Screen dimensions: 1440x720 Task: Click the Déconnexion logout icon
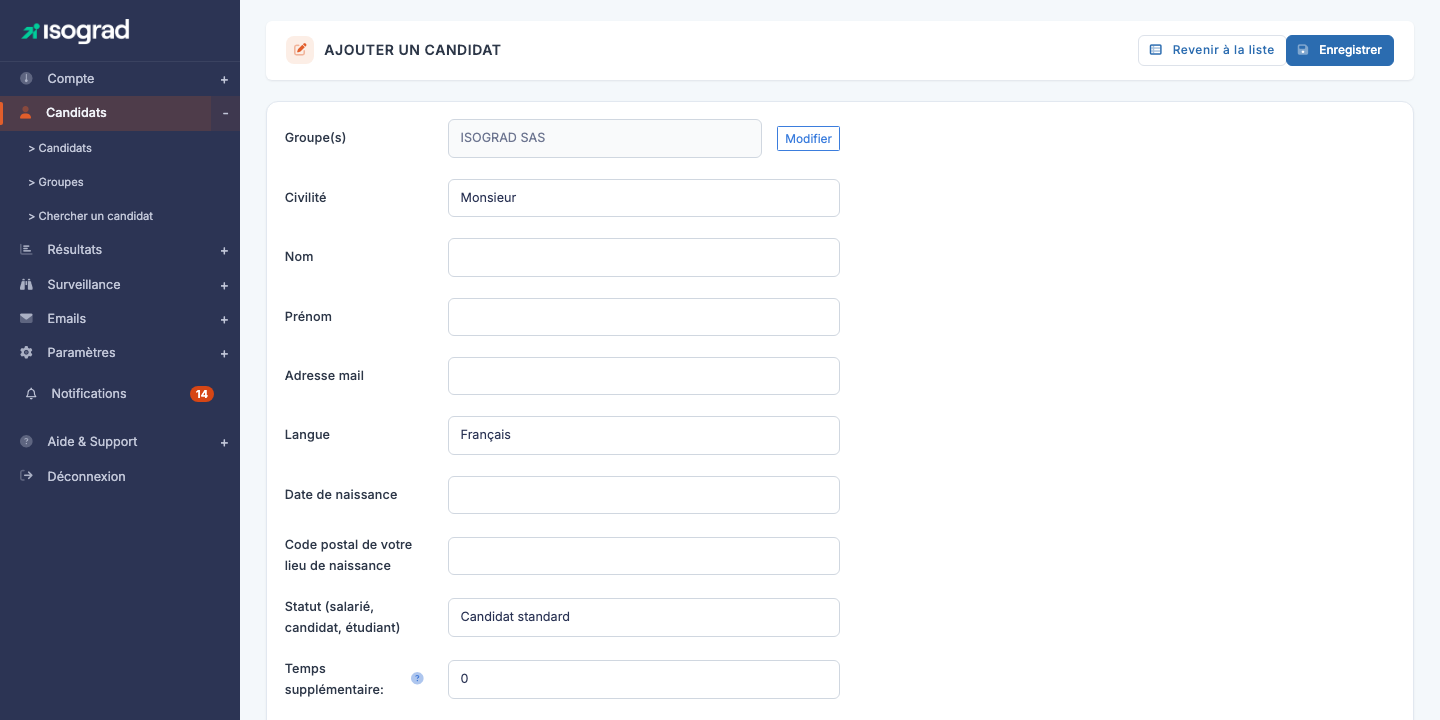point(26,476)
